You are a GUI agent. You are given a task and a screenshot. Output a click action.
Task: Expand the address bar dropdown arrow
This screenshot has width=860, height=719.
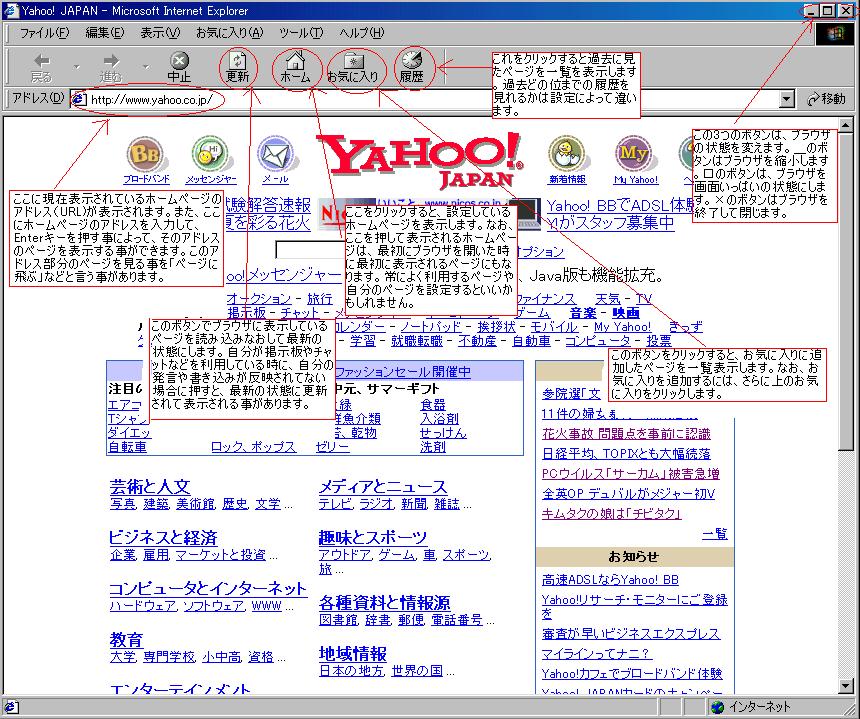[786, 99]
